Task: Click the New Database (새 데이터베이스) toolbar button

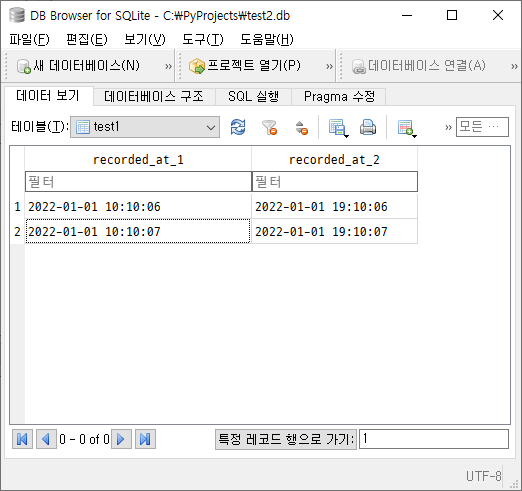Action: click(x=78, y=66)
